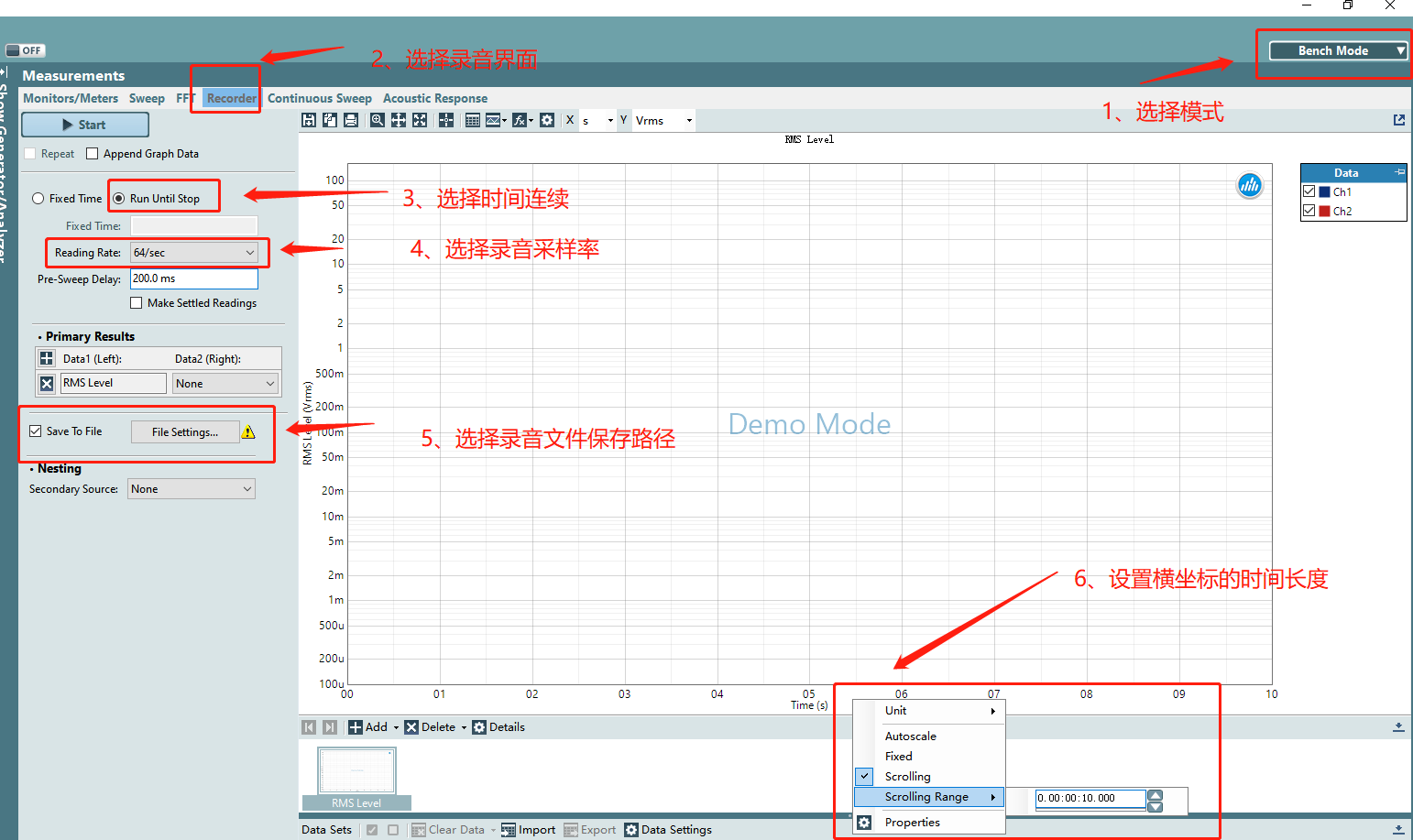Screen dimensions: 1413x840
Task: Hide the Ch1 trace in legend
Action: (1309, 191)
